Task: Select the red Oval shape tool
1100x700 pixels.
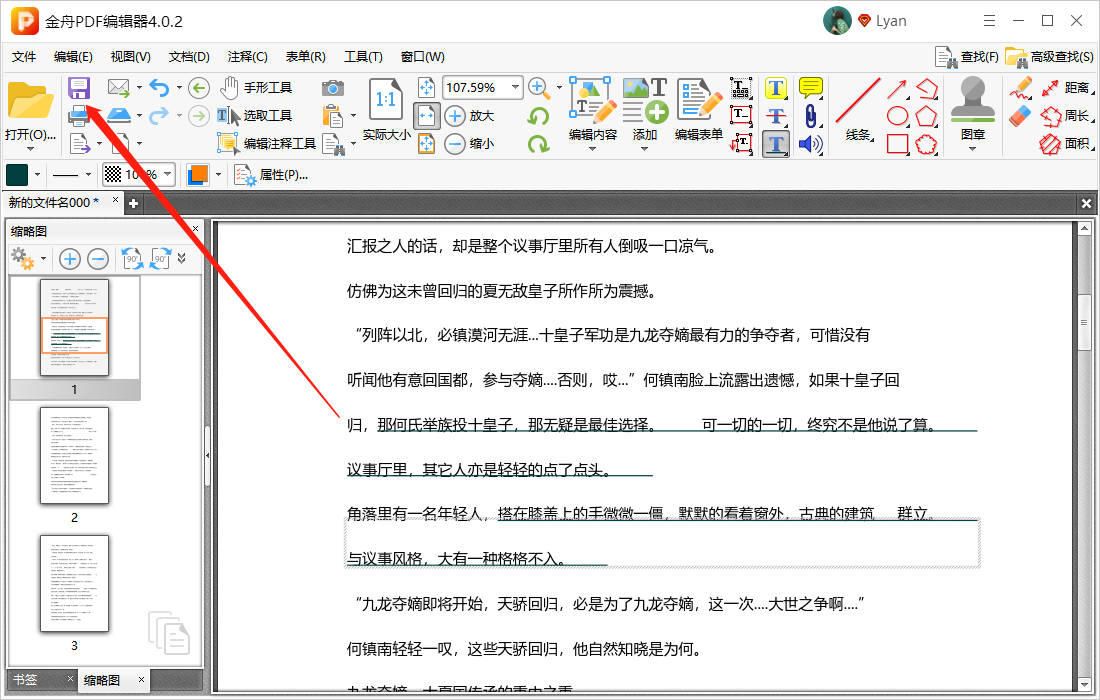Action: pos(898,116)
